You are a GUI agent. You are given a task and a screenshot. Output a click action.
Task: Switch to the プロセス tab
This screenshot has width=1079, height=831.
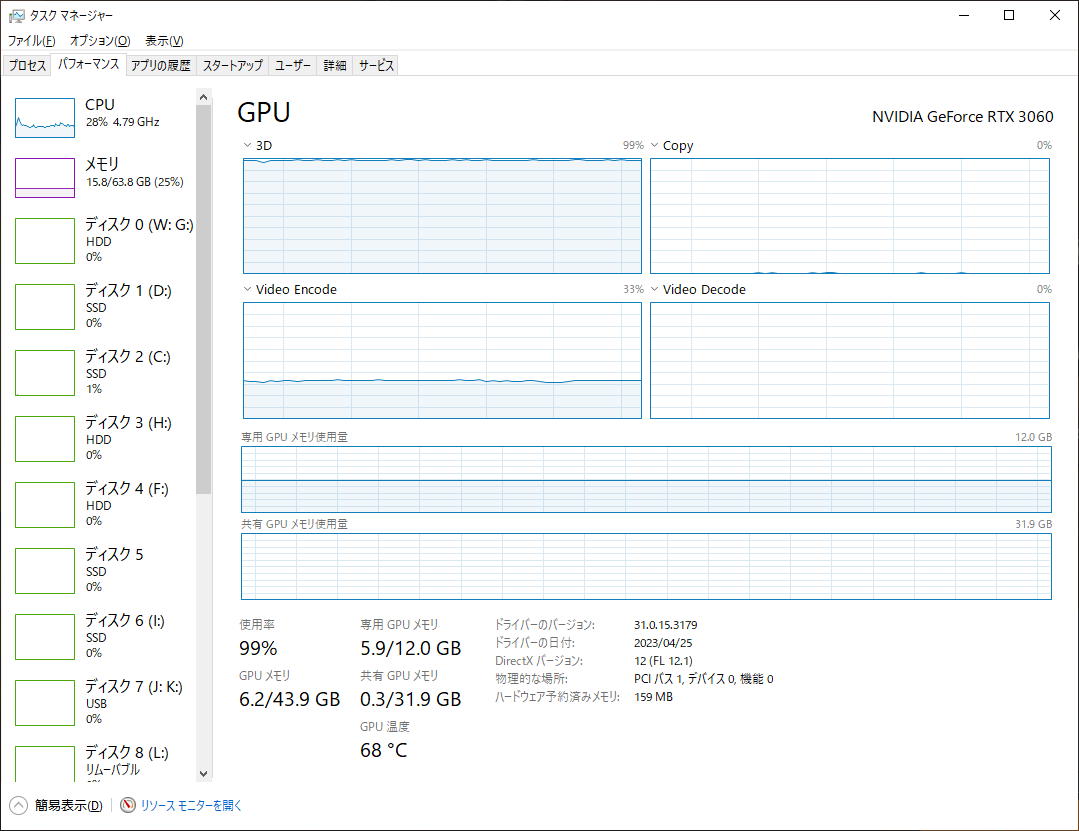(x=28, y=66)
